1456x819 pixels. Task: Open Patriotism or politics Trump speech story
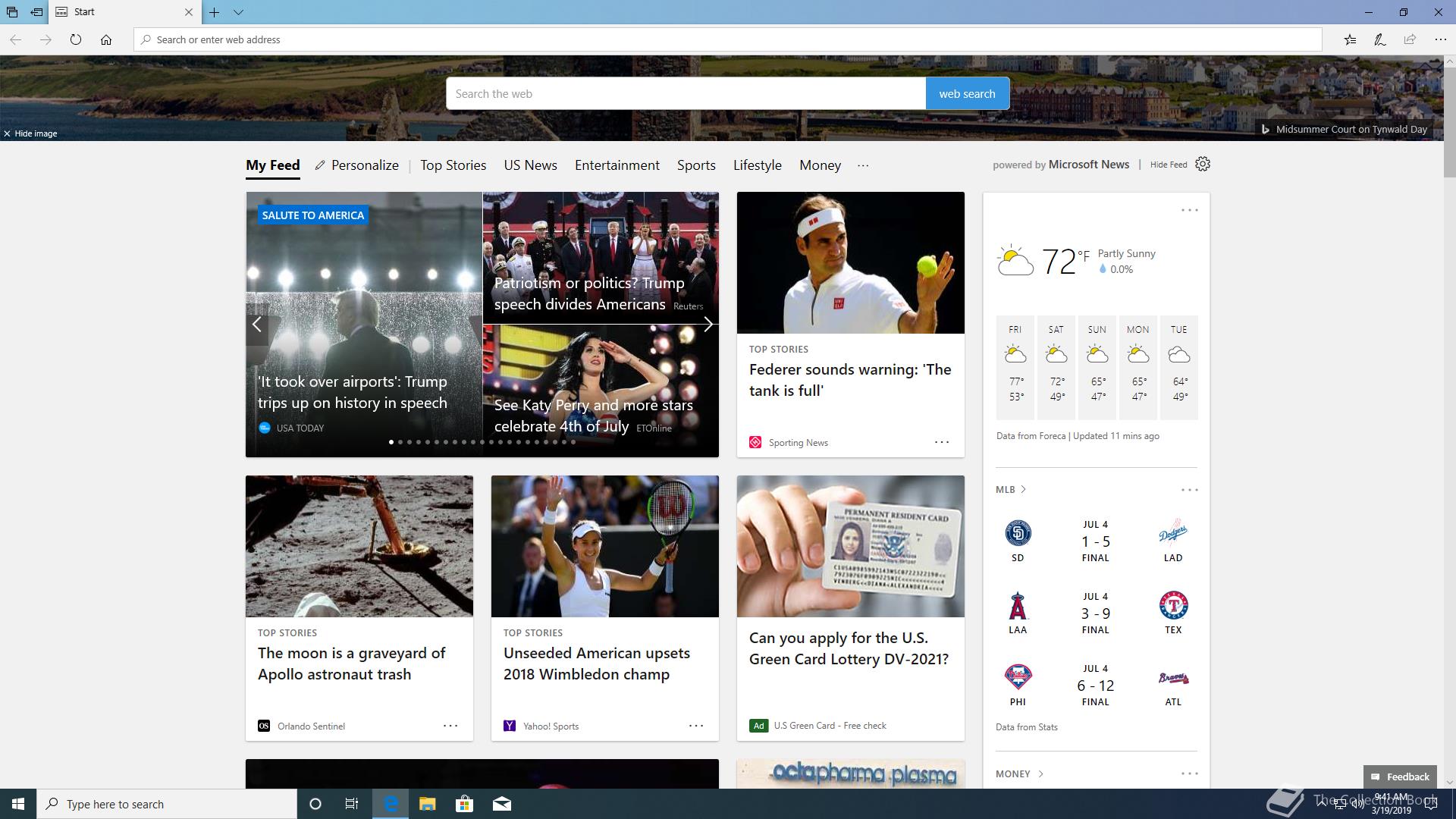[x=589, y=293]
